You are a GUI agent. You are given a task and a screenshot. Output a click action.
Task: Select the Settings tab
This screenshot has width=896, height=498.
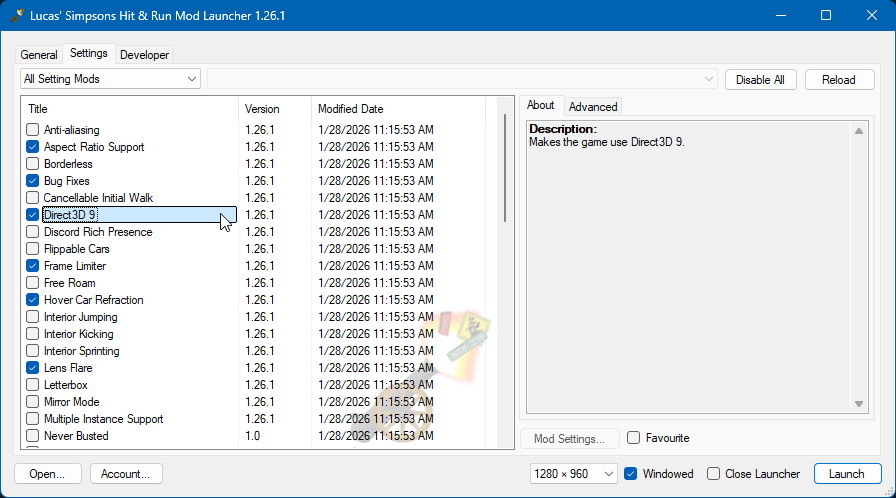coord(89,53)
